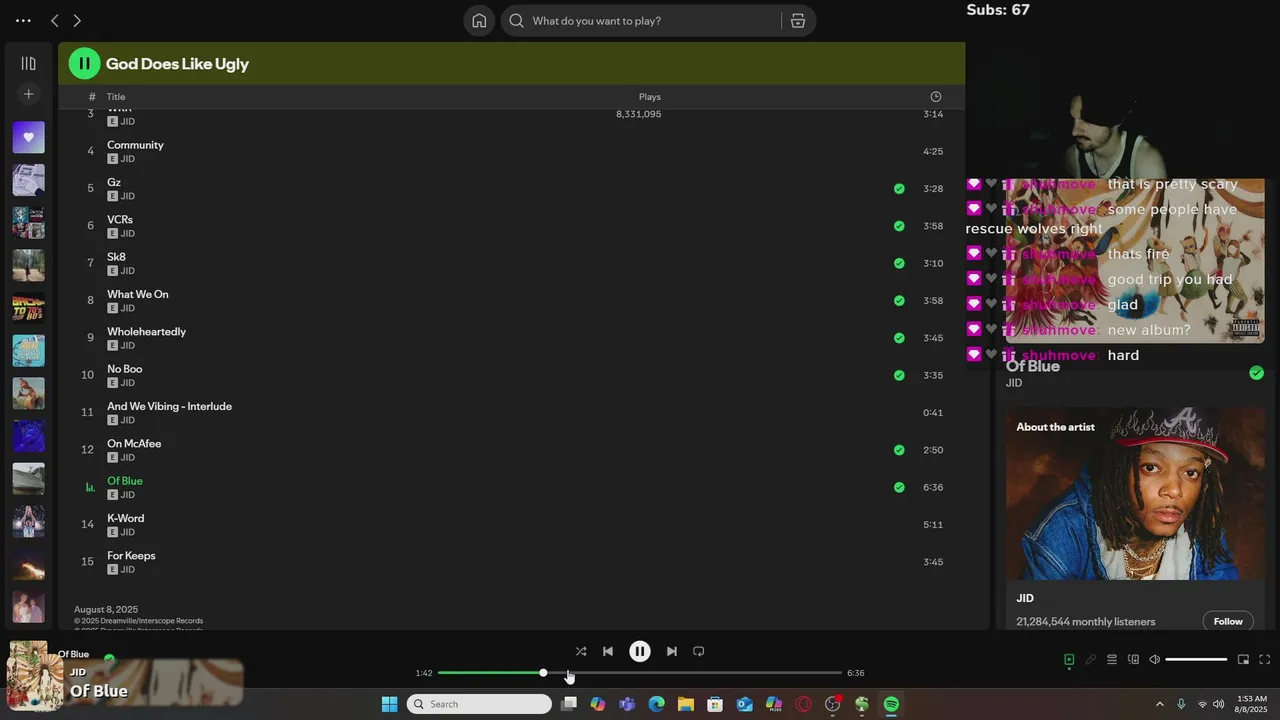Viewport: 1280px width, 720px height.
Task: Click the Spotify Home icon
Action: 479,21
